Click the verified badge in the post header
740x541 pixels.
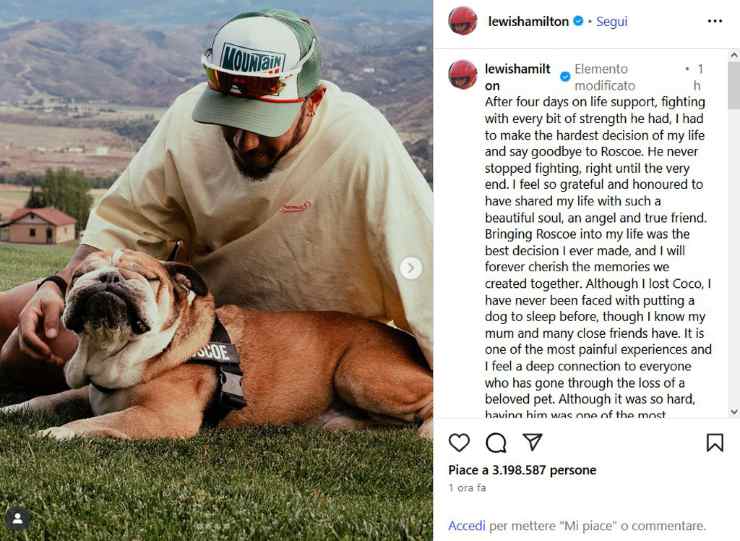point(578,21)
